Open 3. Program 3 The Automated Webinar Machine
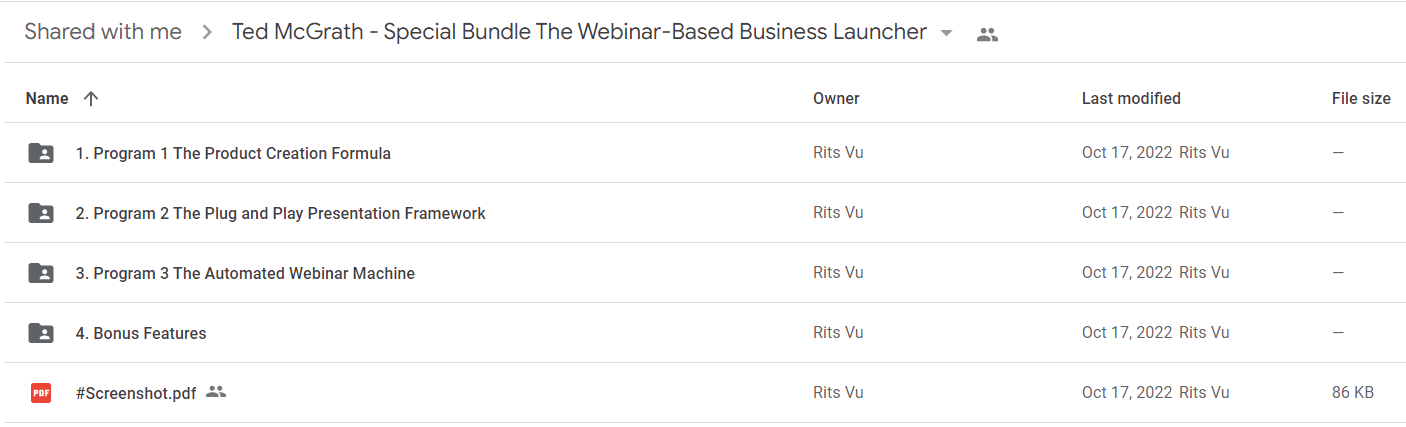Viewport: 1406px width, 427px height. (245, 273)
